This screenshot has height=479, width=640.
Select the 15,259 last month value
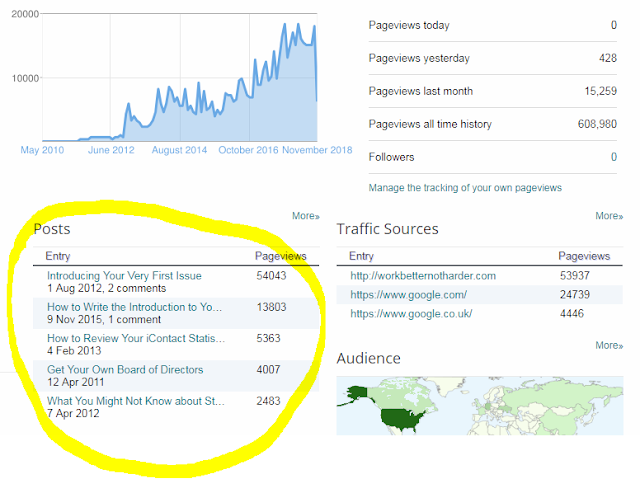[600, 91]
